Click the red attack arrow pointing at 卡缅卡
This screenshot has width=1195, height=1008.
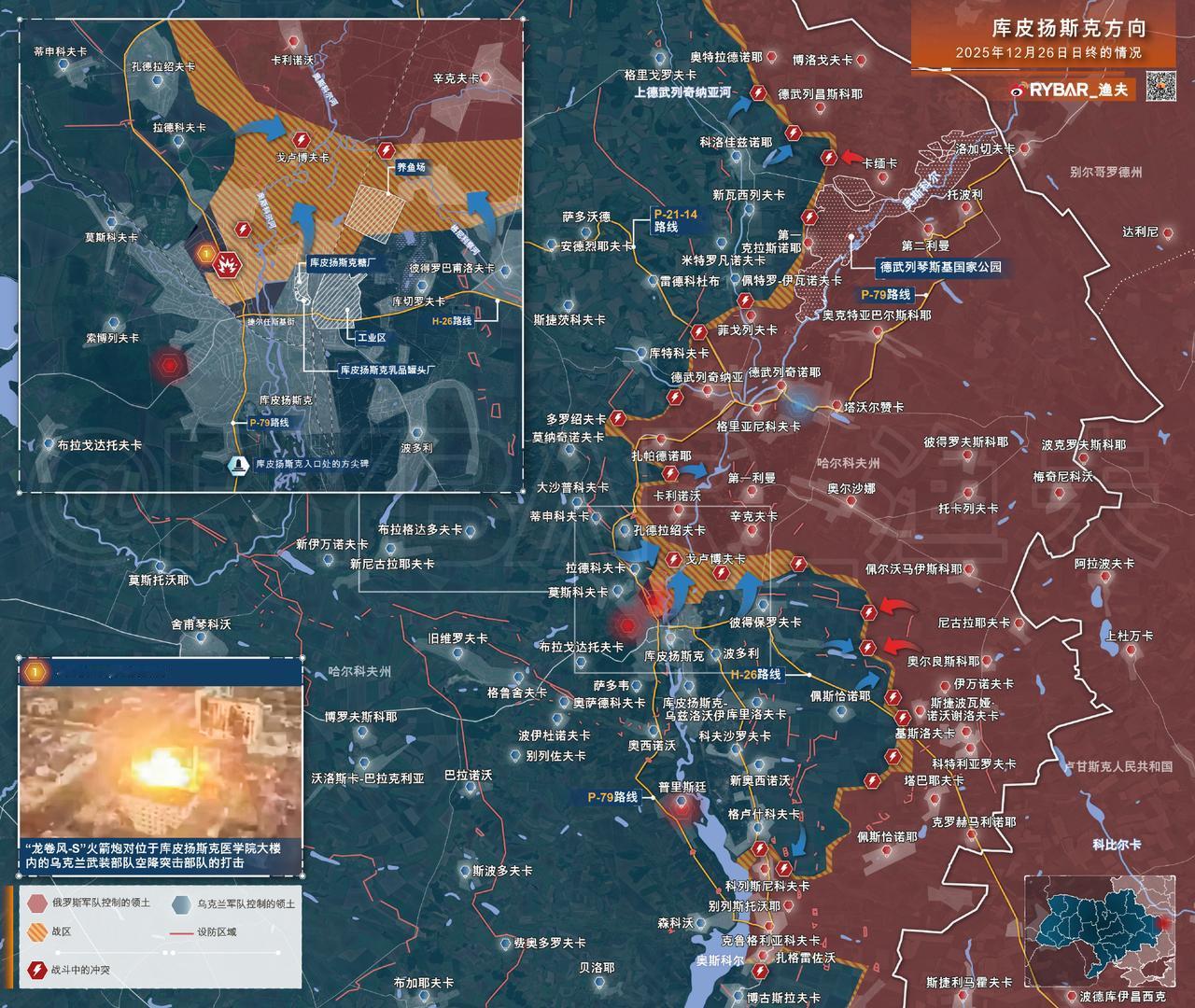[852, 157]
